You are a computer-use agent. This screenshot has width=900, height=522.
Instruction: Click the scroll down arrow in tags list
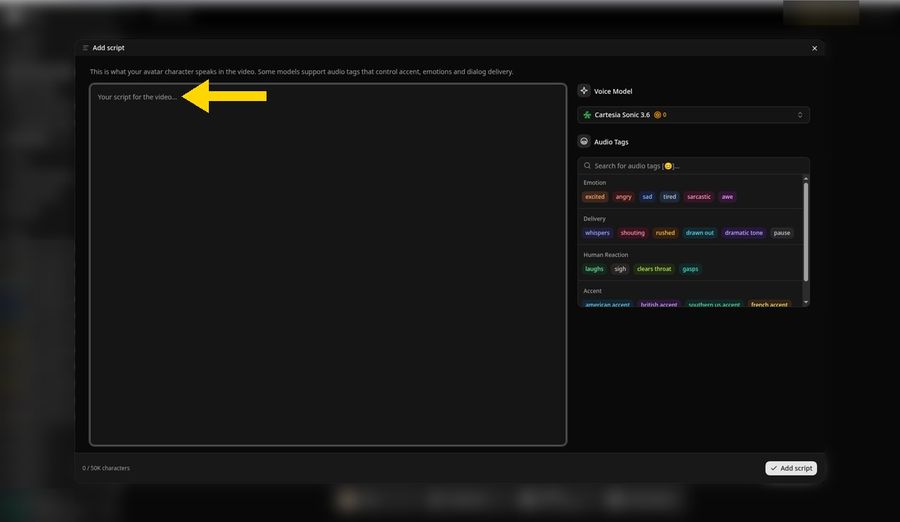[806, 302]
